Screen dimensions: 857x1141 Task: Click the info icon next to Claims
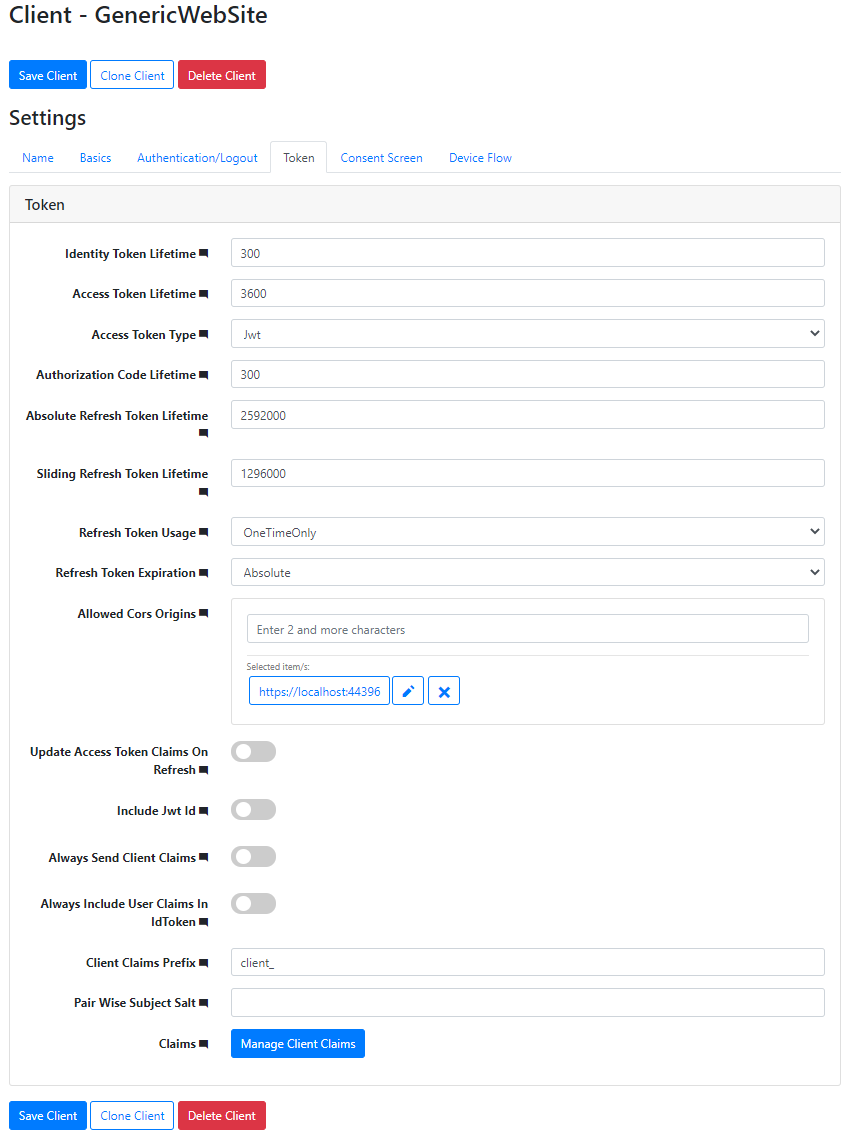pyautogui.click(x=204, y=1043)
